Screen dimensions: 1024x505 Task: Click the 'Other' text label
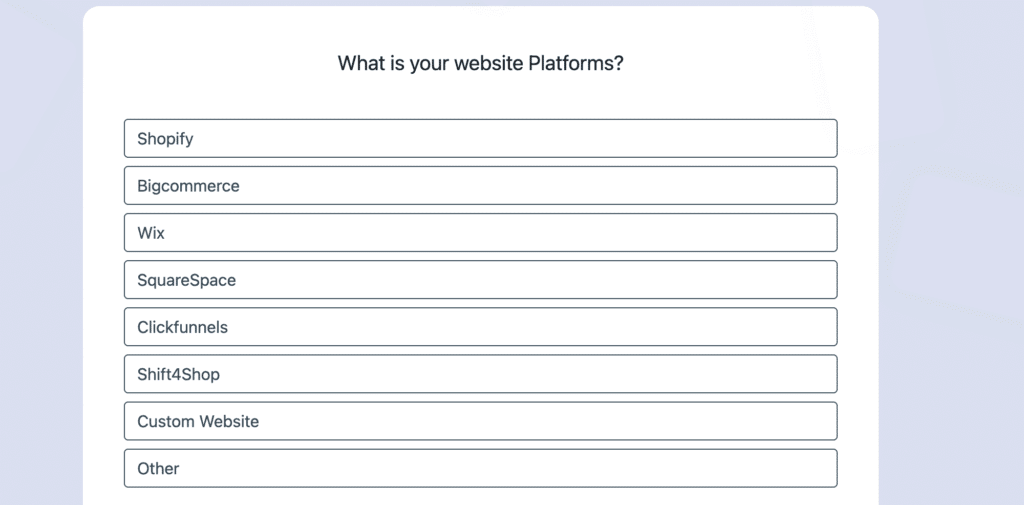coord(158,468)
